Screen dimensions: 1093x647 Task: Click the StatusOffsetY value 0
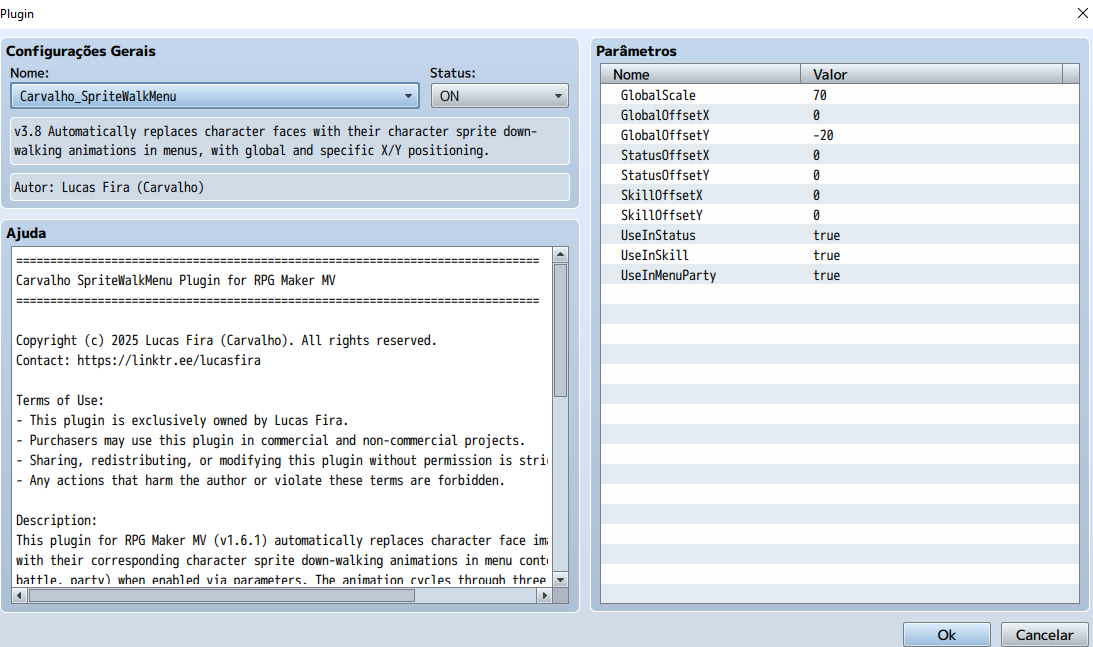(816, 175)
